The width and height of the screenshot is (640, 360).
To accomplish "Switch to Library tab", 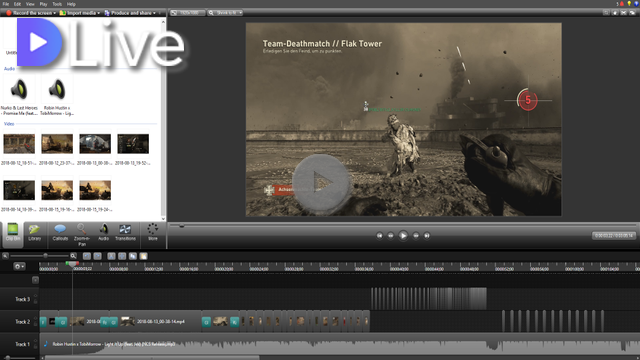I will [35, 233].
